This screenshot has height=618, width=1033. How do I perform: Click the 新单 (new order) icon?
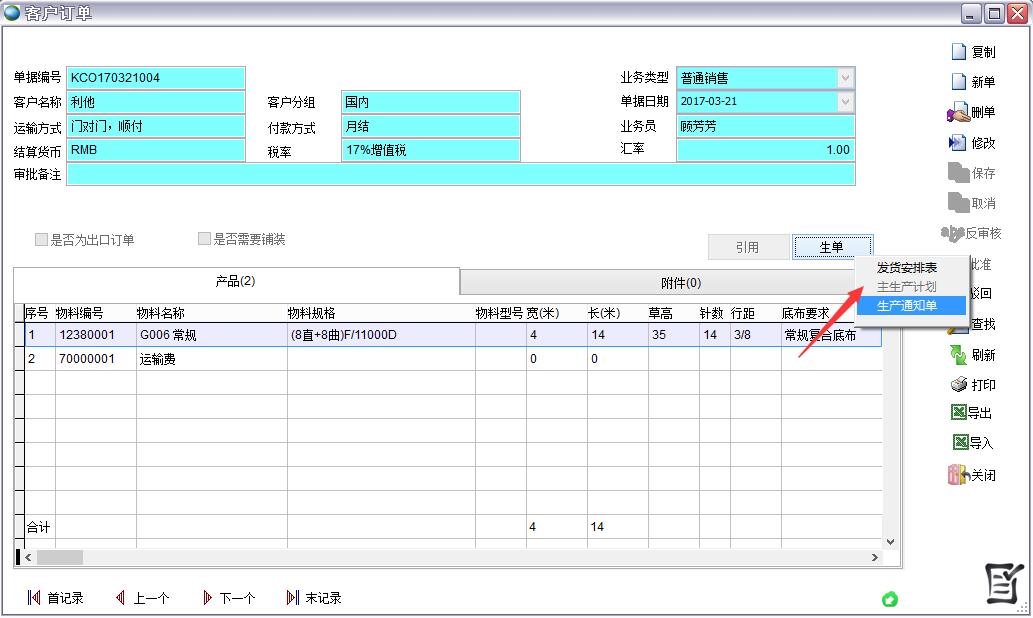958,82
